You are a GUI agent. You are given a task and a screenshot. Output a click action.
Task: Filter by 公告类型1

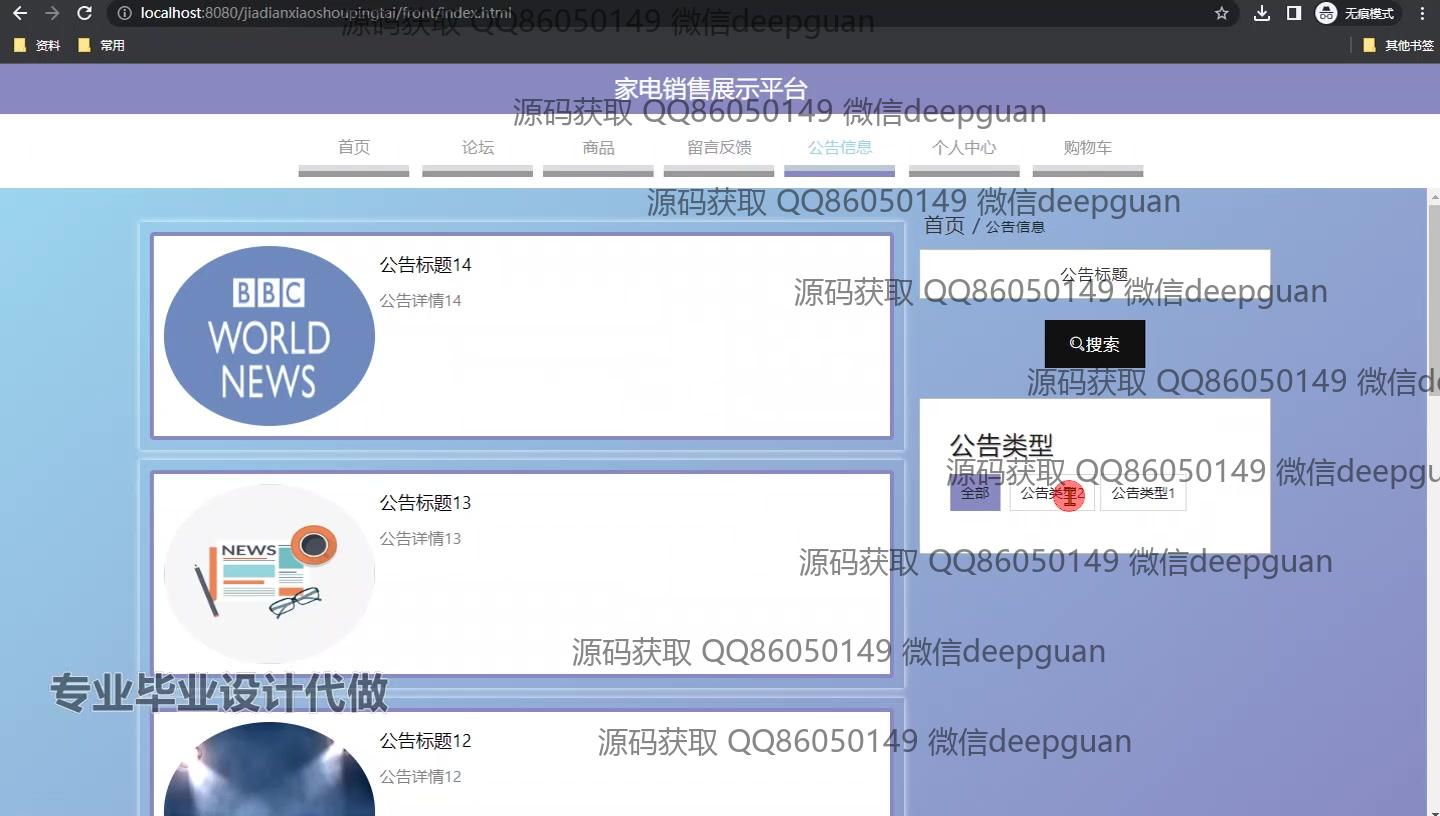pyautogui.click(x=1143, y=493)
